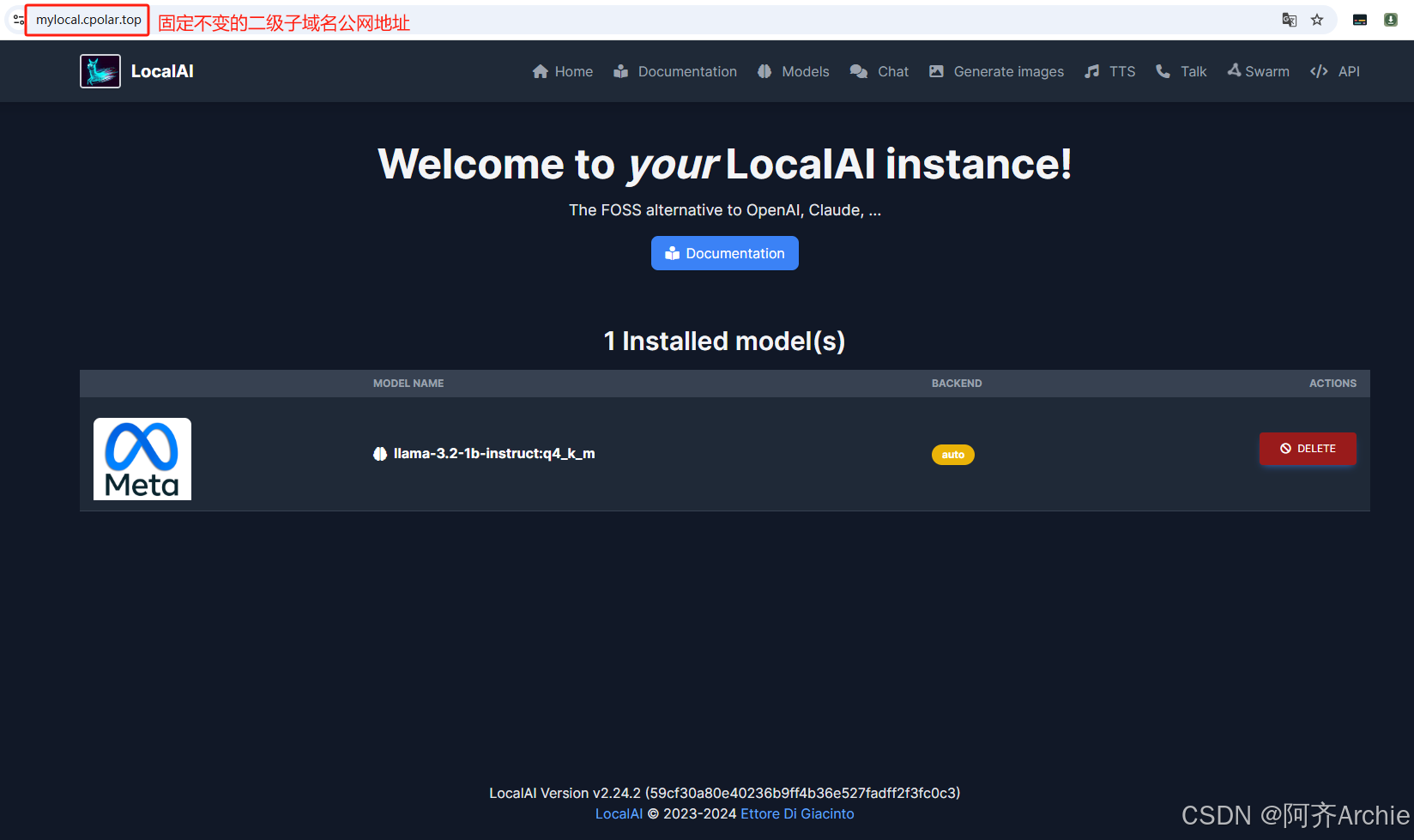Click the FOSS alternative subtitle text
This screenshot has width=1414, height=840.
725,210
